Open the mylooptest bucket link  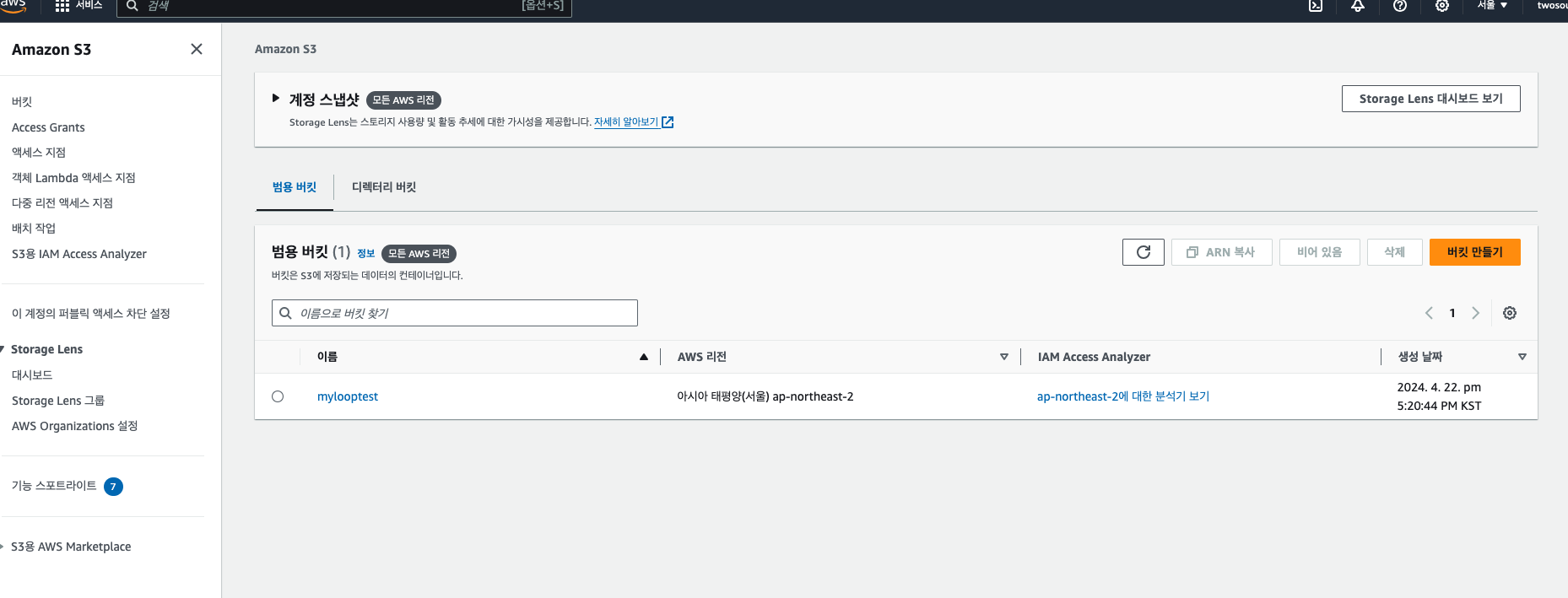[x=348, y=396]
